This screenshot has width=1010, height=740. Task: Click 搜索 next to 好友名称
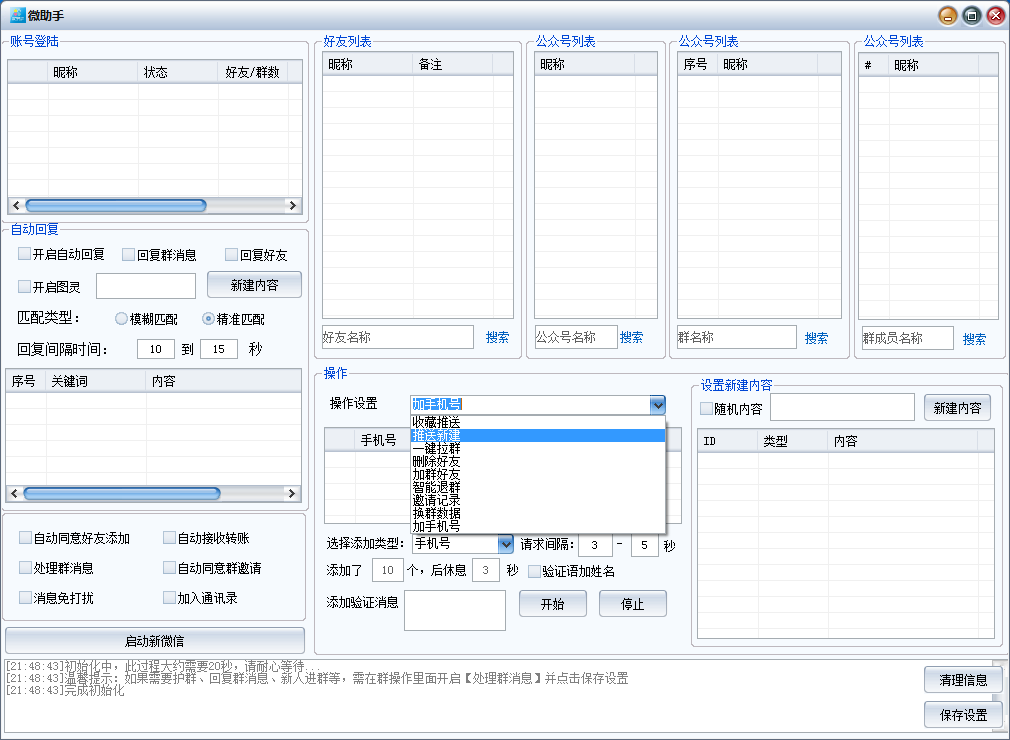tap(497, 337)
